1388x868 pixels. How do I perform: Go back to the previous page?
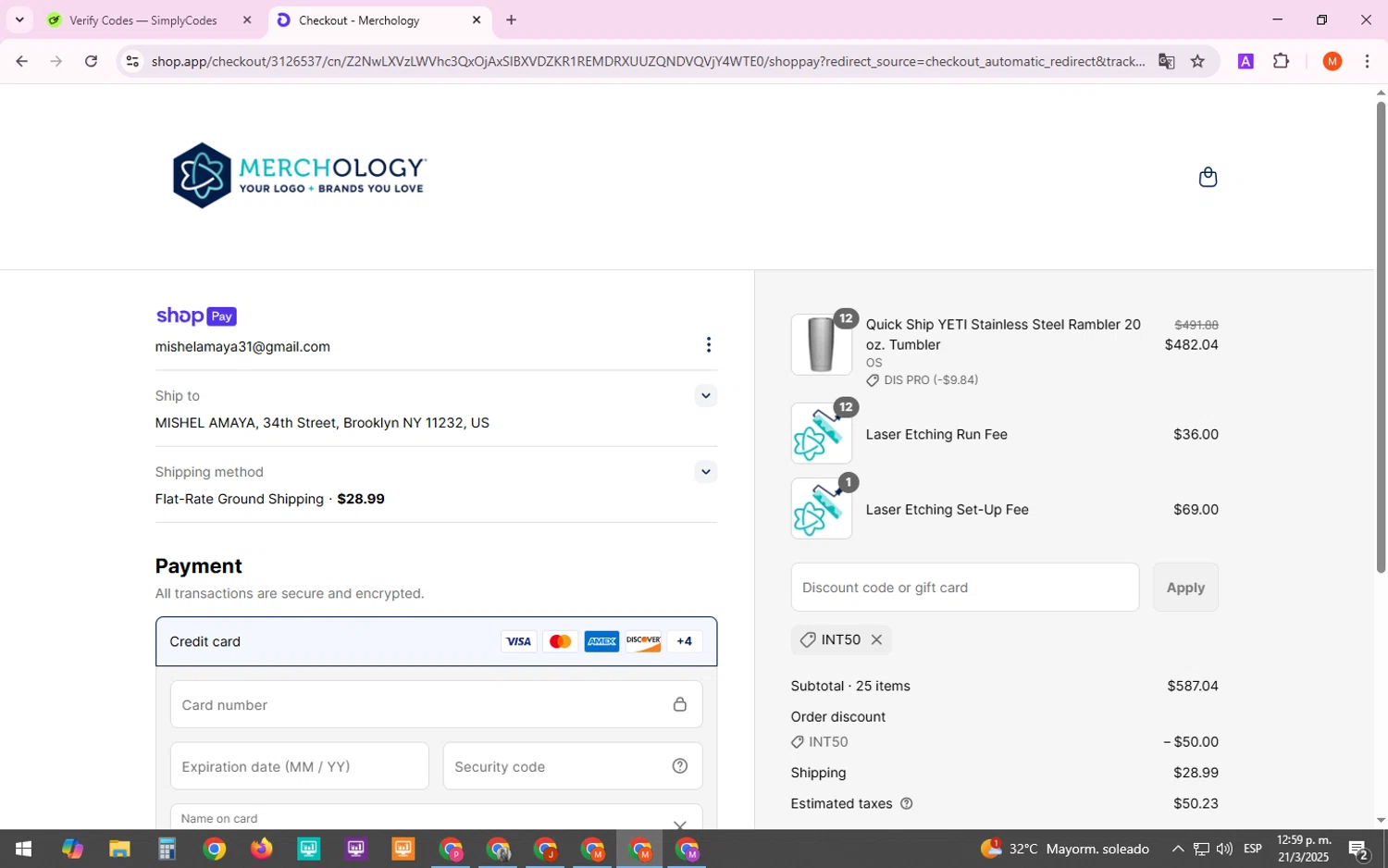tap(21, 61)
